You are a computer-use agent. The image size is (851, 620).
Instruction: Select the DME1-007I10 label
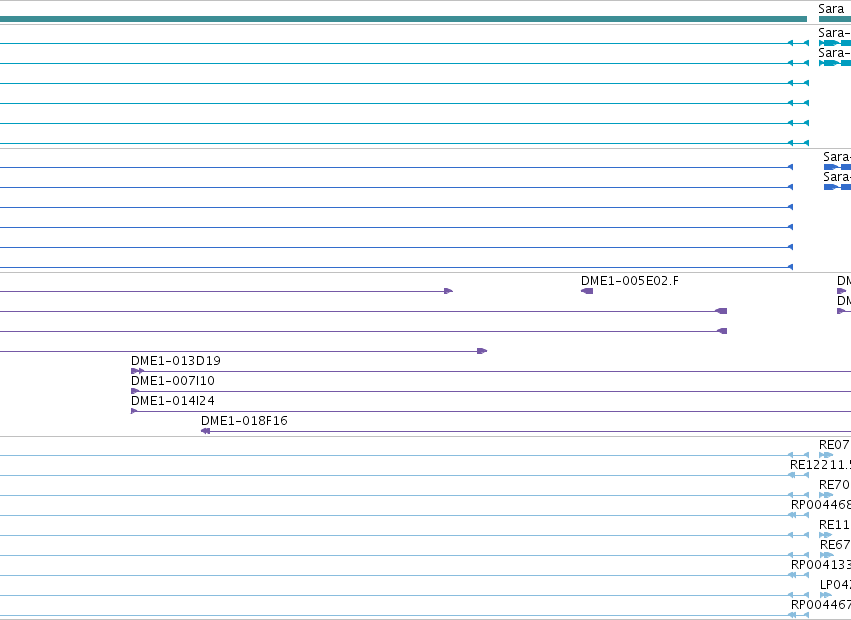(173, 381)
